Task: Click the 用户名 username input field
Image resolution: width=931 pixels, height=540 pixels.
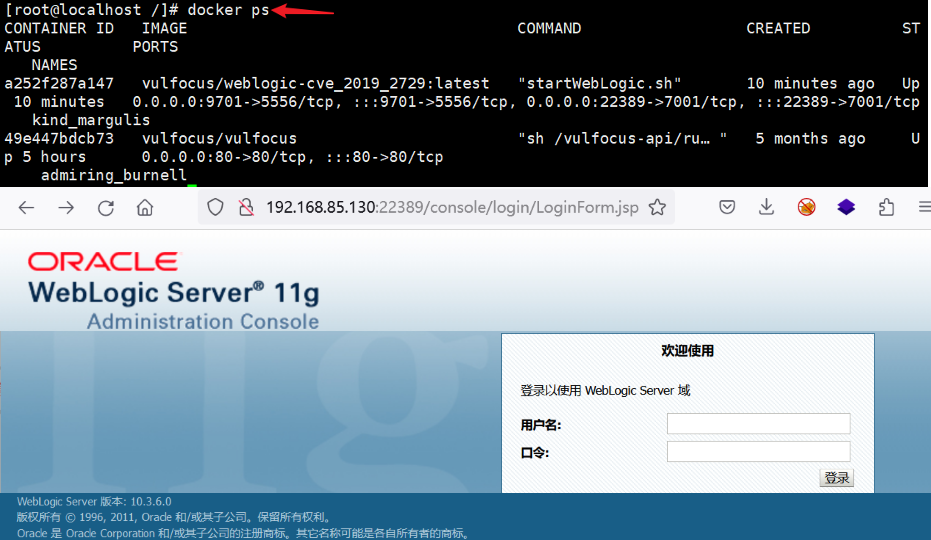Action: (x=758, y=424)
